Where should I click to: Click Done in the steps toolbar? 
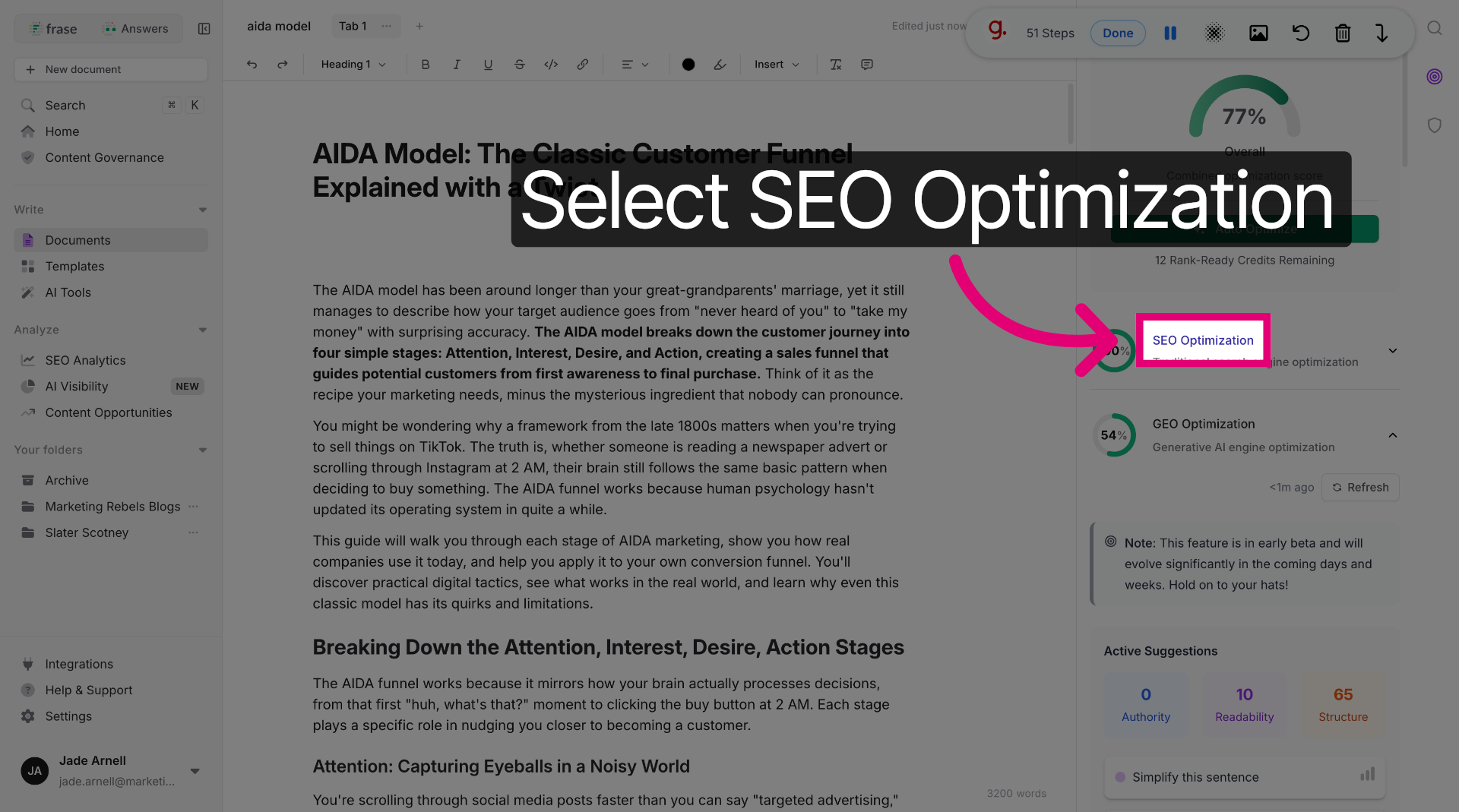pos(1118,33)
